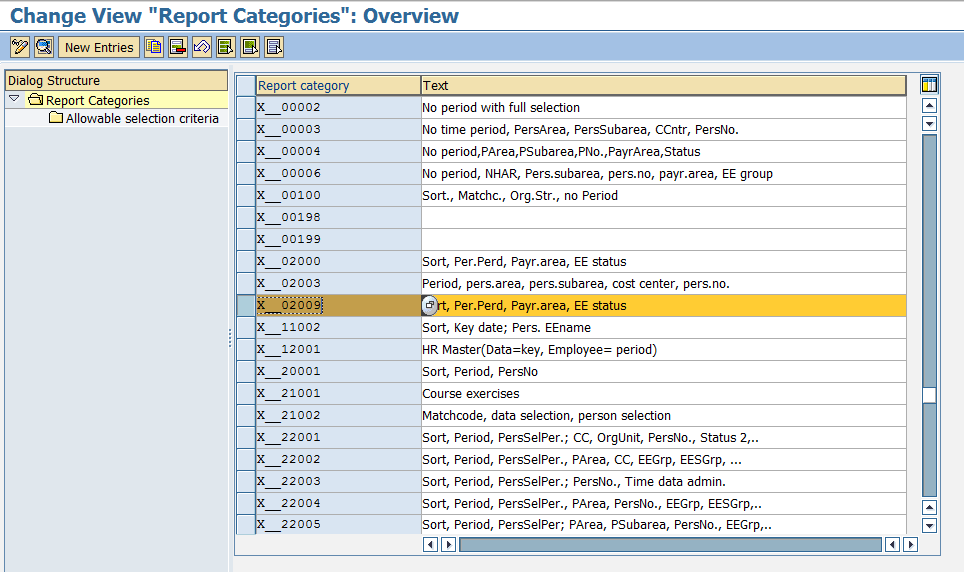Click the Delete row icon
The image size is (964, 572).
tap(178, 47)
